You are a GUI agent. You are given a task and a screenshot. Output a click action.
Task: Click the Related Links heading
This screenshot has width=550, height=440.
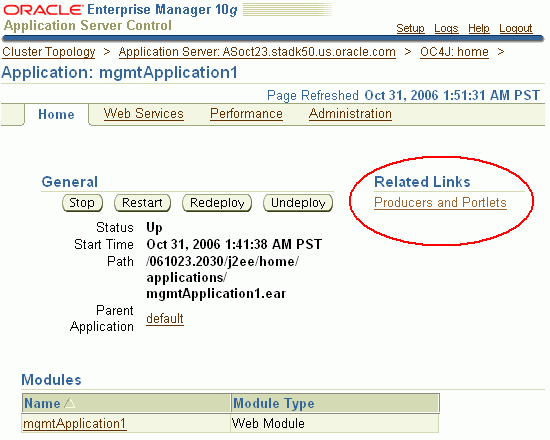coord(422,182)
